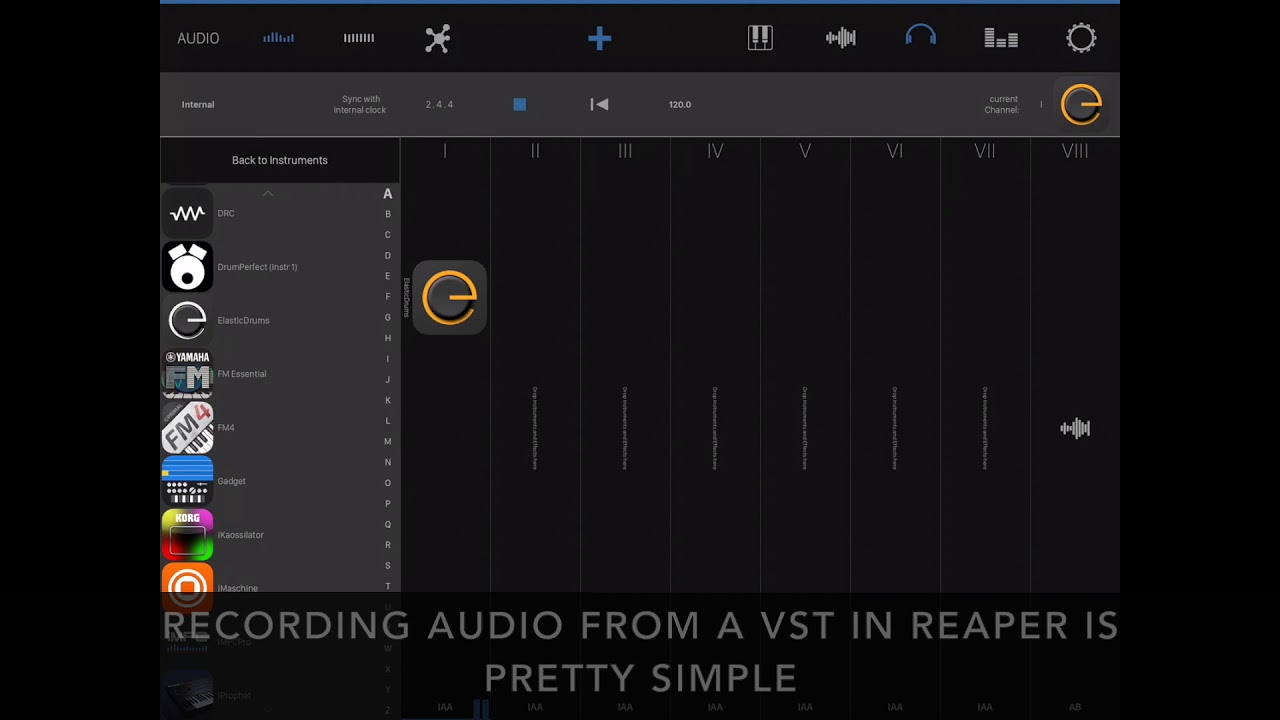
Task: Toggle the blue bars view icon
Action: point(278,38)
